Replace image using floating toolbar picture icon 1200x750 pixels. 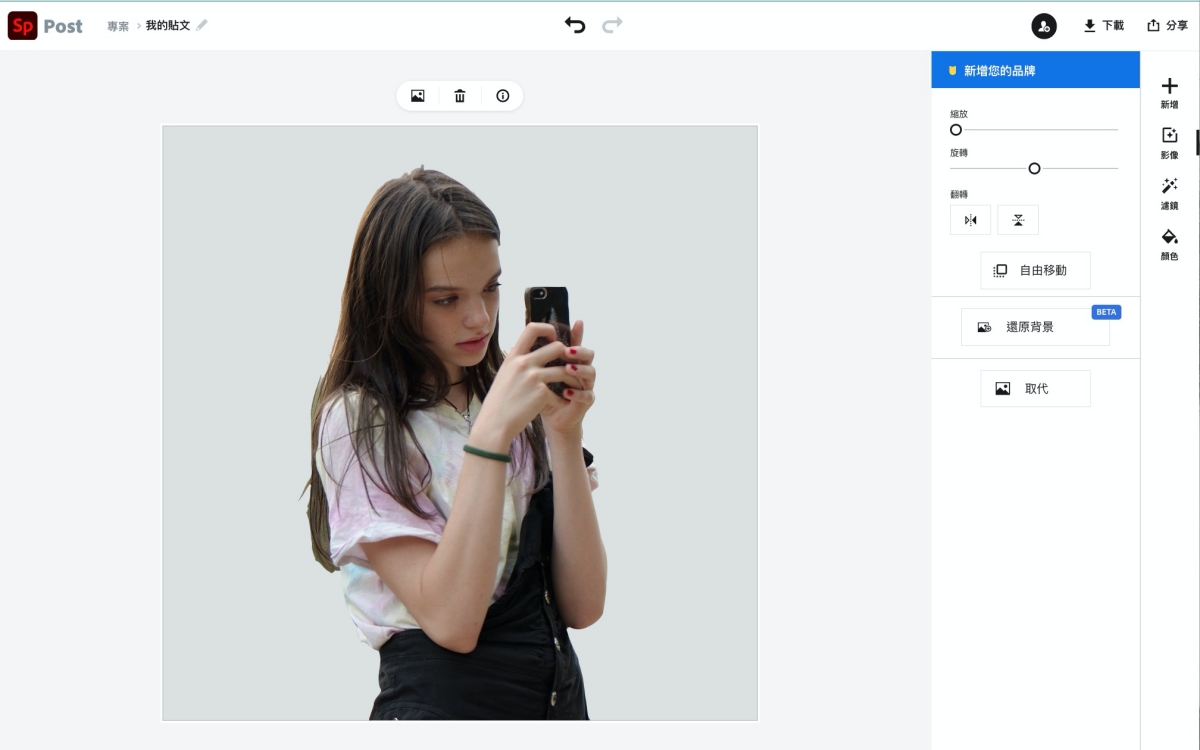pyautogui.click(x=418, y=96)
